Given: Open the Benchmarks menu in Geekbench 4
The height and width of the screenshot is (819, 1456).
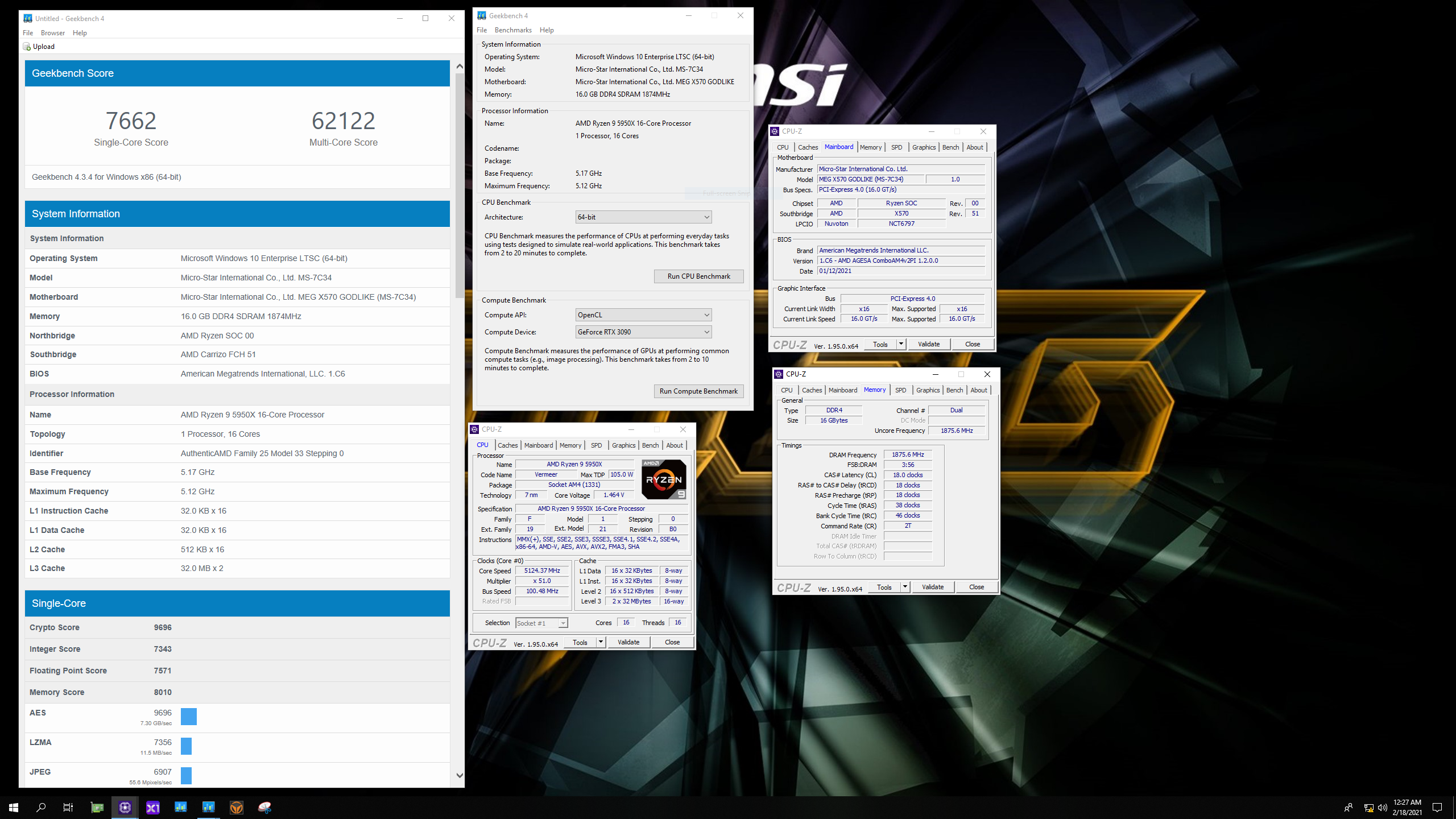Looking at the screenshot, I should [x=513, y=30].
